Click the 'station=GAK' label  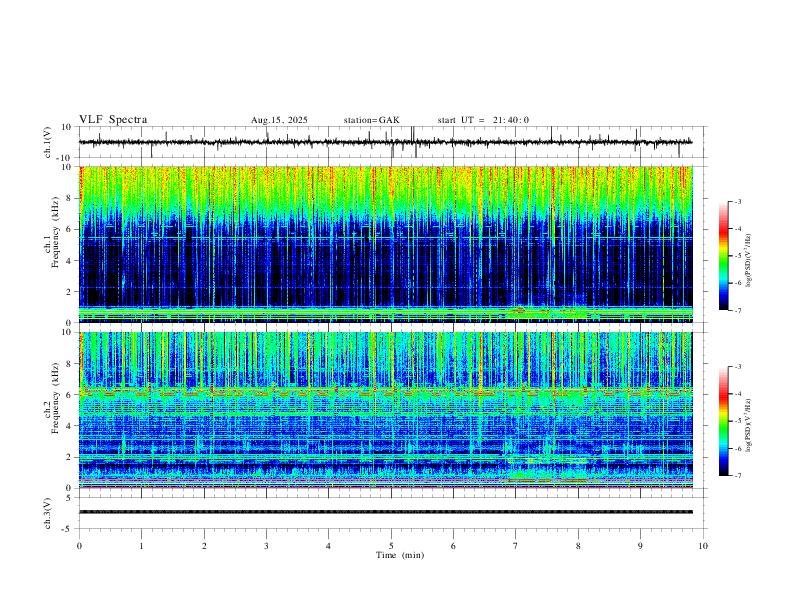371,120
